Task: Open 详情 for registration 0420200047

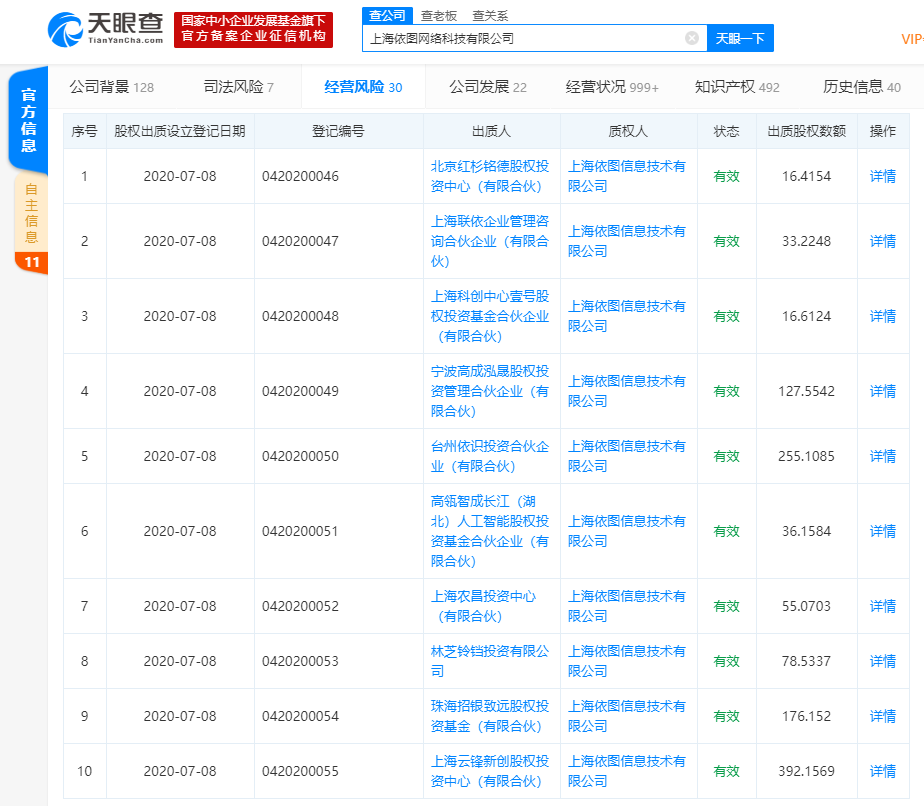Action: [882, 241]
